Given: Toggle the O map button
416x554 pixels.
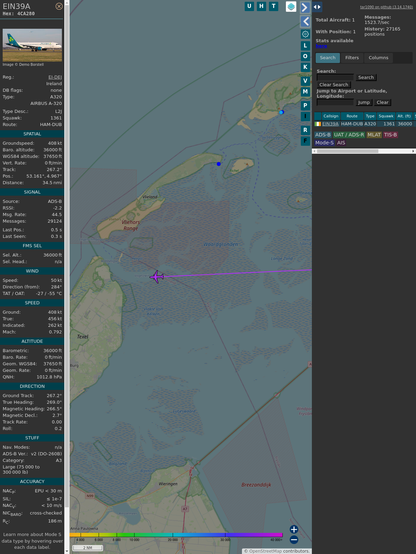Looking at the screenshot, I should pyautogui.click(x=305, y=56).
